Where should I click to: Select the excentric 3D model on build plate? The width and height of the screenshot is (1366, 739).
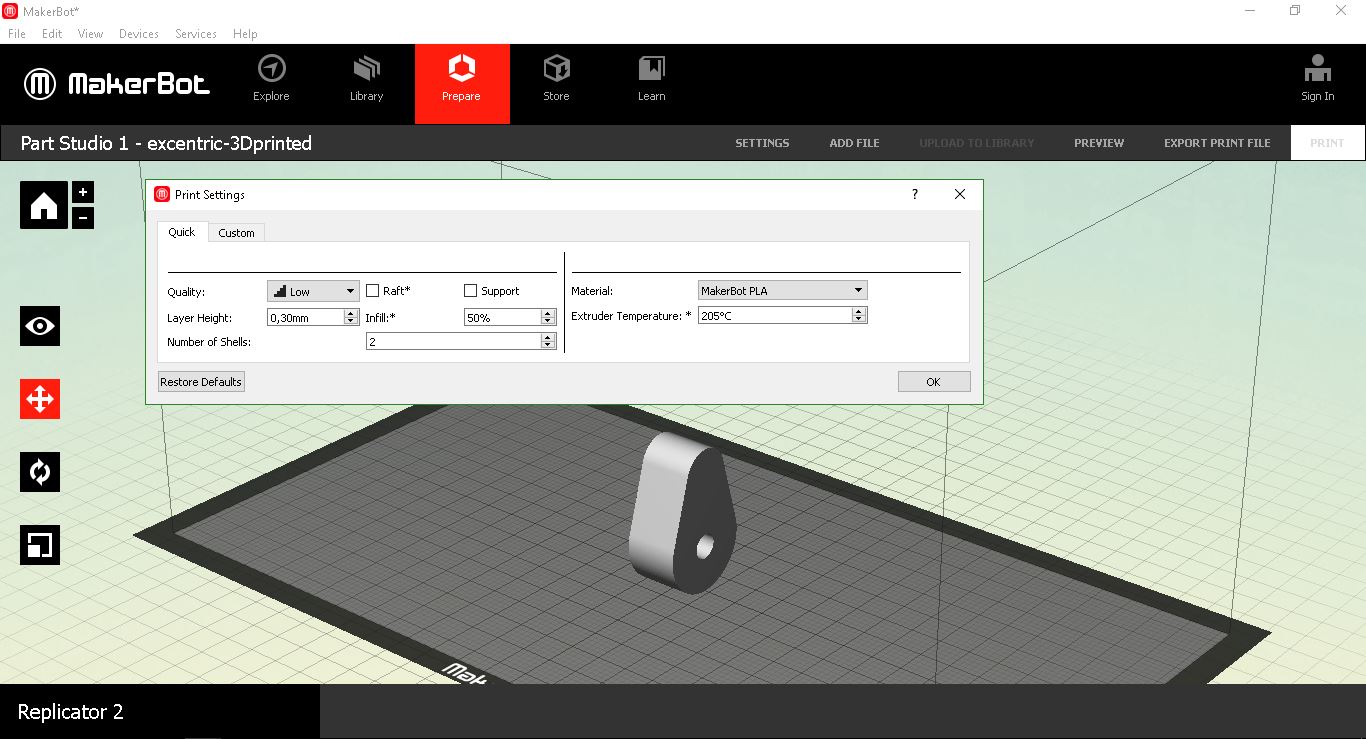pyautogui.click(x=682, y=512)
